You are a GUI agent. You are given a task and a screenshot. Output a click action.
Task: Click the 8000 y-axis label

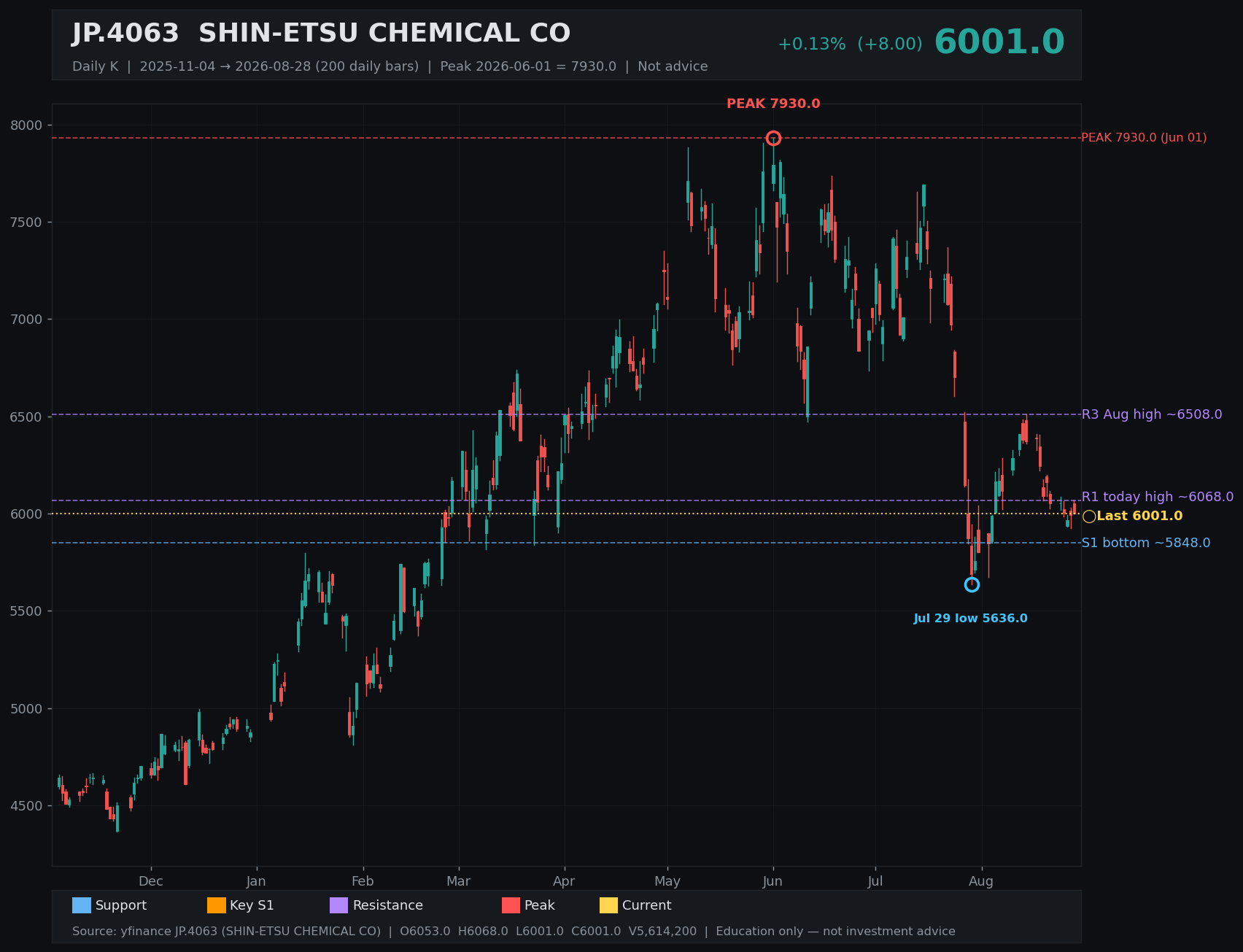coord(26,125)
